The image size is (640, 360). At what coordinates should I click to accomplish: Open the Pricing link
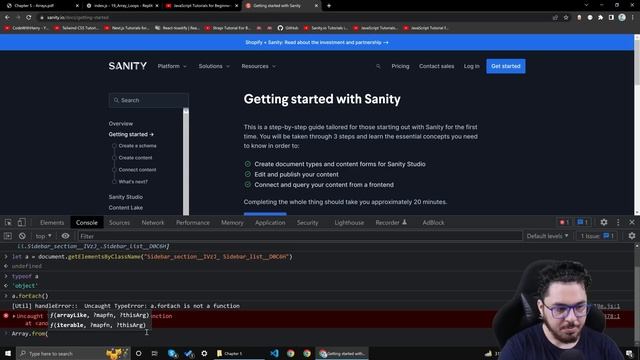click(x=400, y=66)
